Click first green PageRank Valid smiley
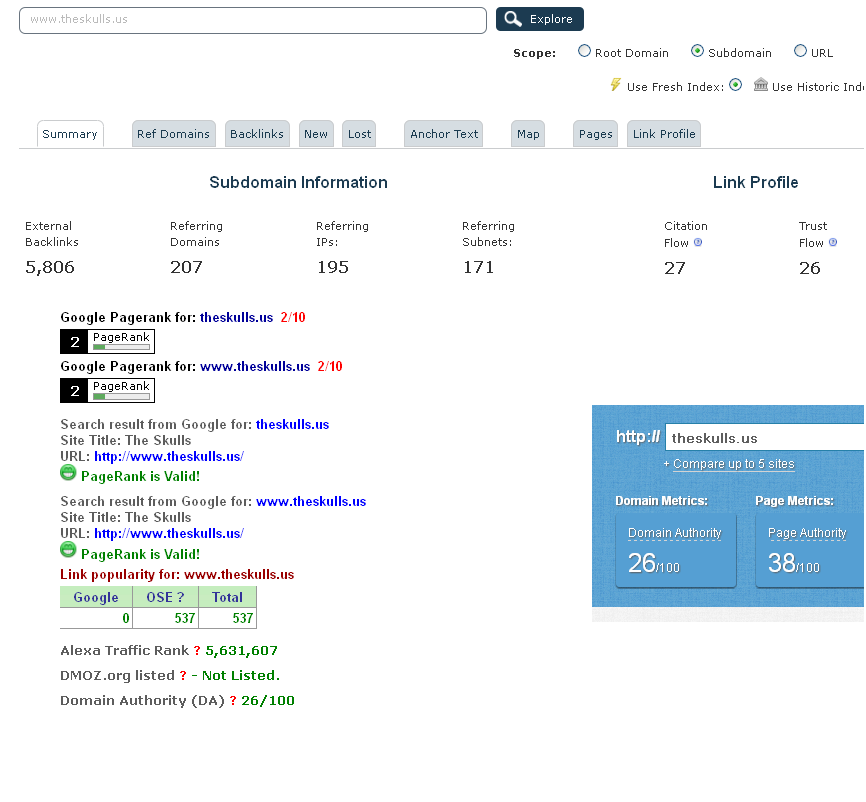Image resolution: width=866 pixels, height=802 pixels. tap(68, 473)
